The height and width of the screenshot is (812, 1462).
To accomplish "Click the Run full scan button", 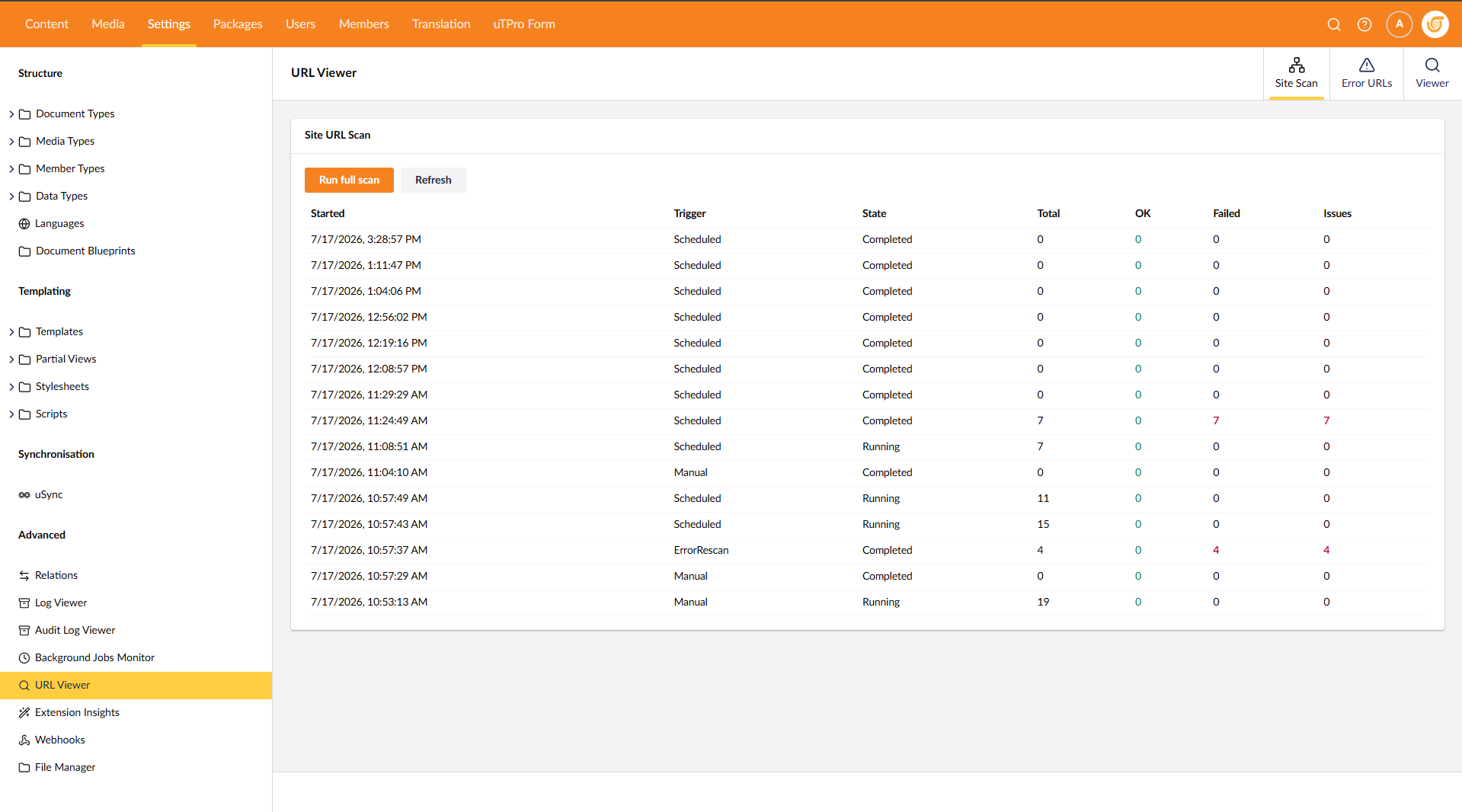I will 349,180.
